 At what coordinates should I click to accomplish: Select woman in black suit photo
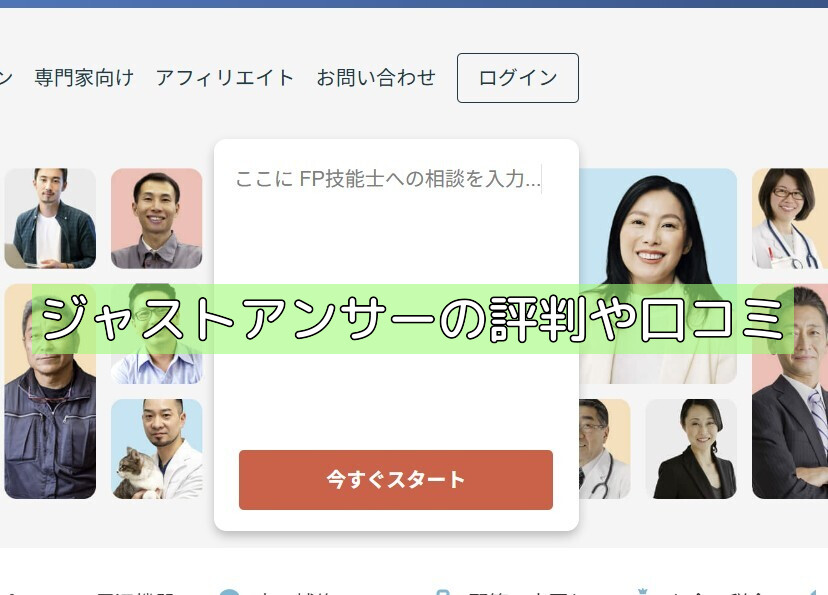coord(691,449)
